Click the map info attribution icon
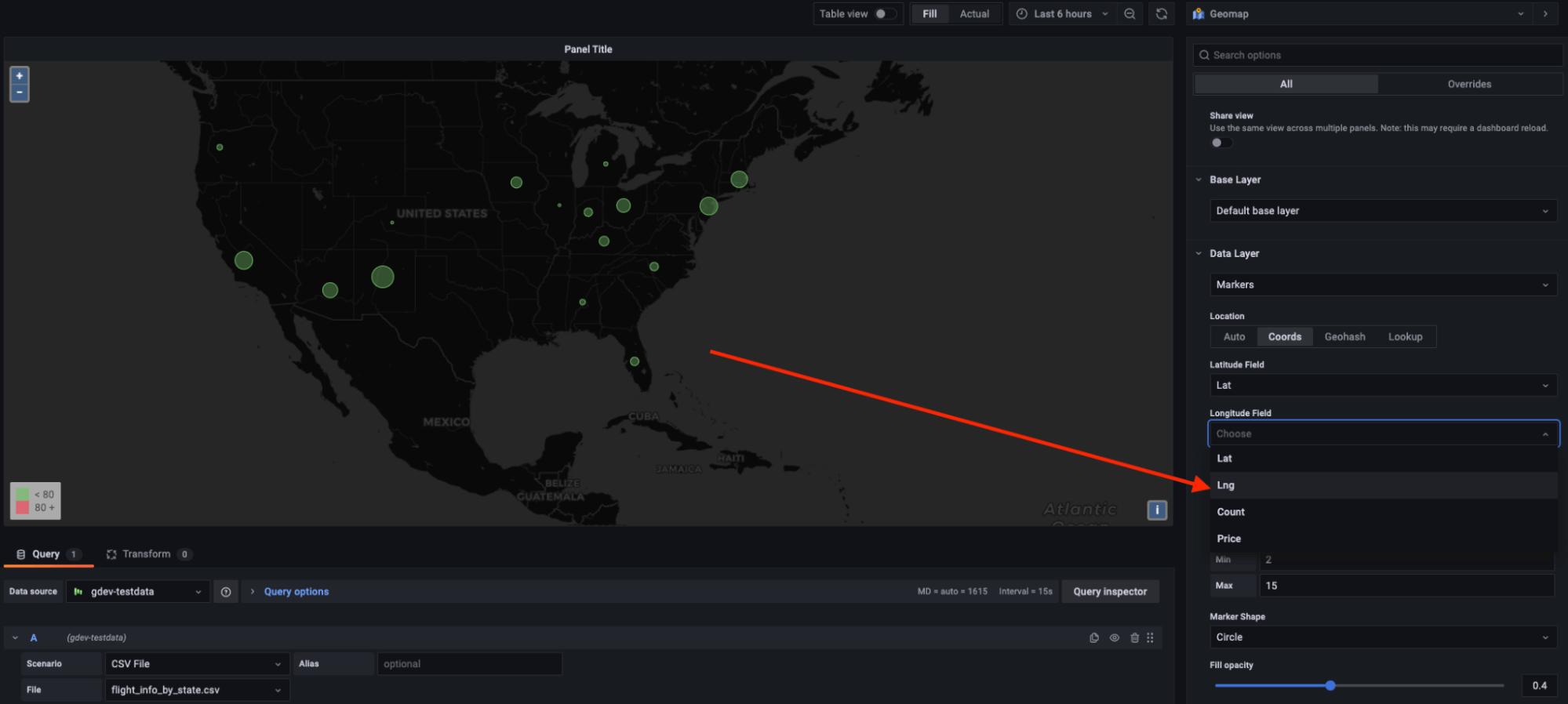1568x704 pixels. 1157,510
